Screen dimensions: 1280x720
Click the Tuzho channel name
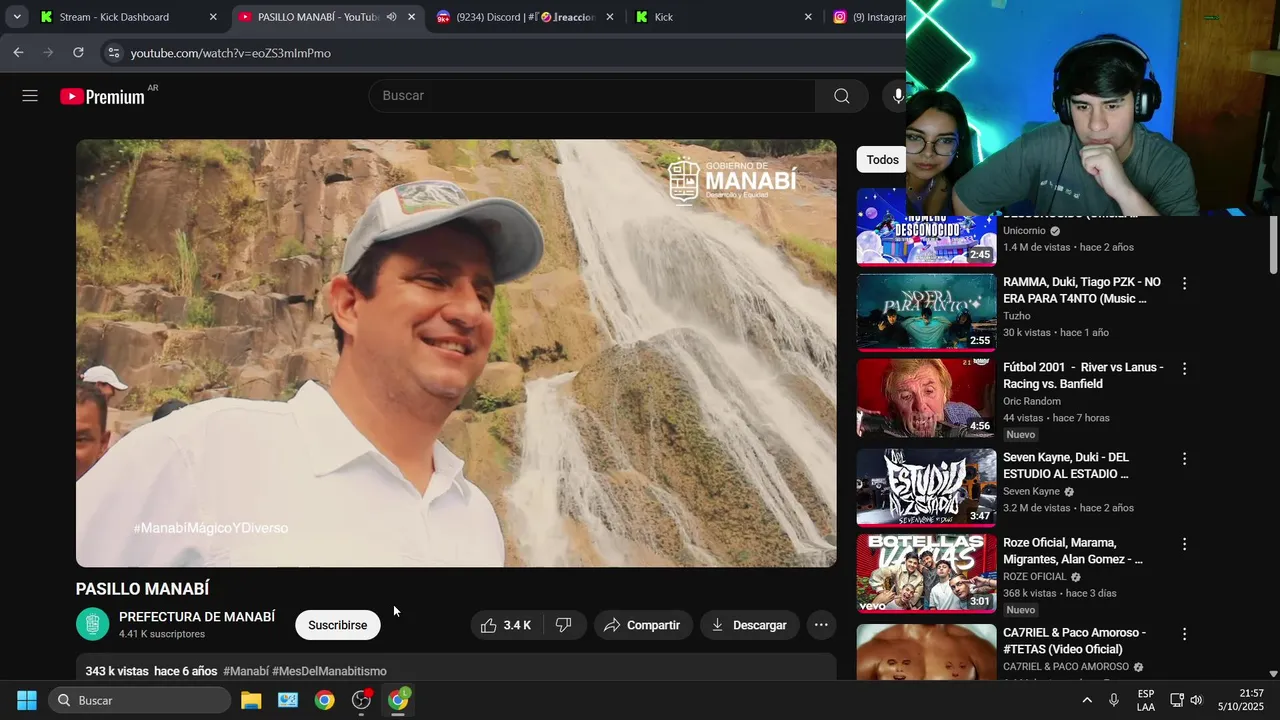click(1017, 316)
